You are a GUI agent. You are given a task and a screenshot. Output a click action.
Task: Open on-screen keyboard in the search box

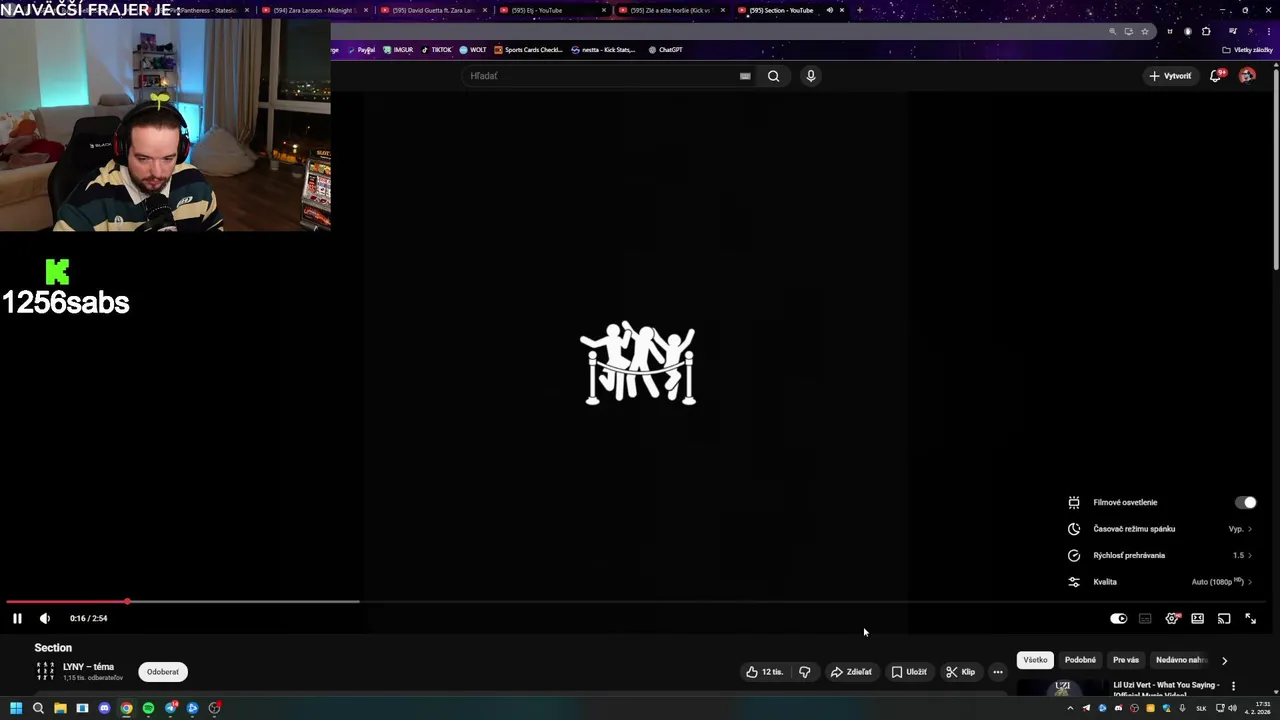745,76
